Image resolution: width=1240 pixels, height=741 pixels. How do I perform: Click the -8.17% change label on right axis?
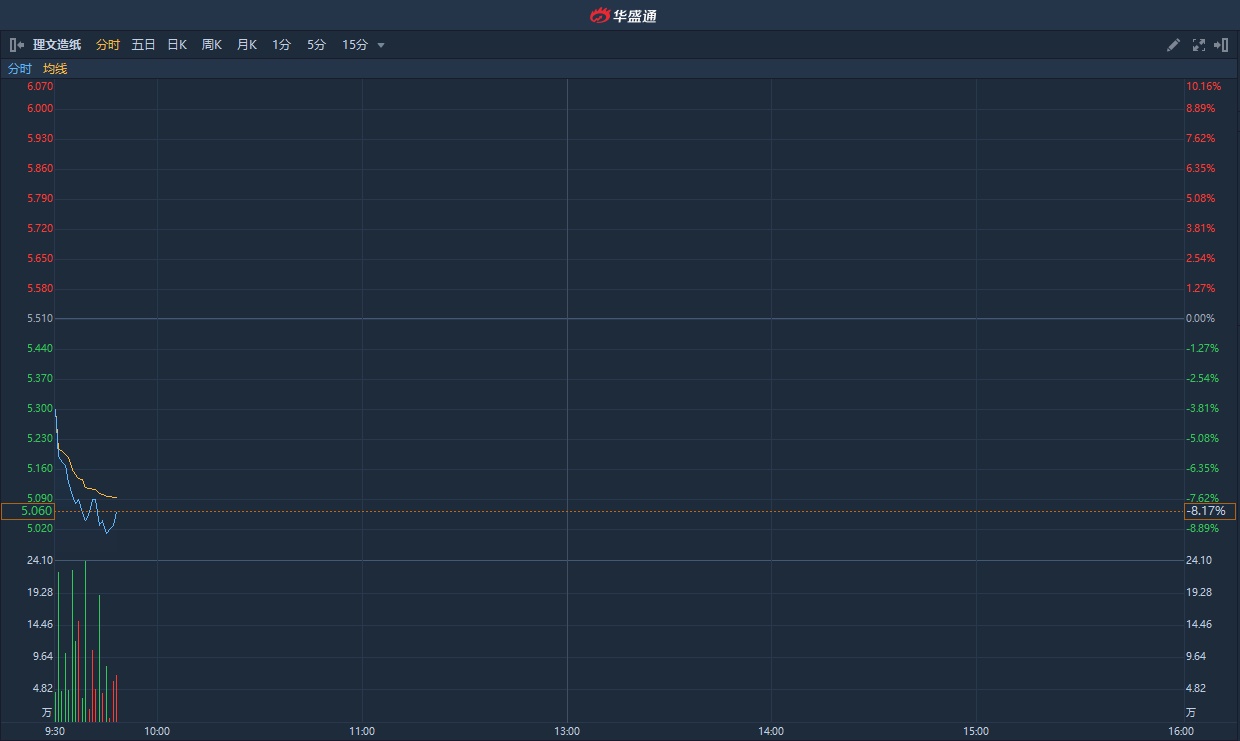(1210, 511)
